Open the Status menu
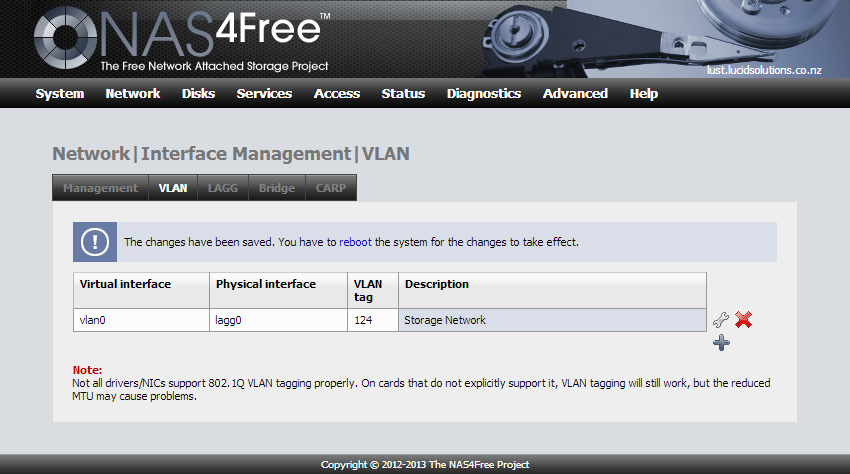Screen dimensions: 850x474 [x=403, y=93]
